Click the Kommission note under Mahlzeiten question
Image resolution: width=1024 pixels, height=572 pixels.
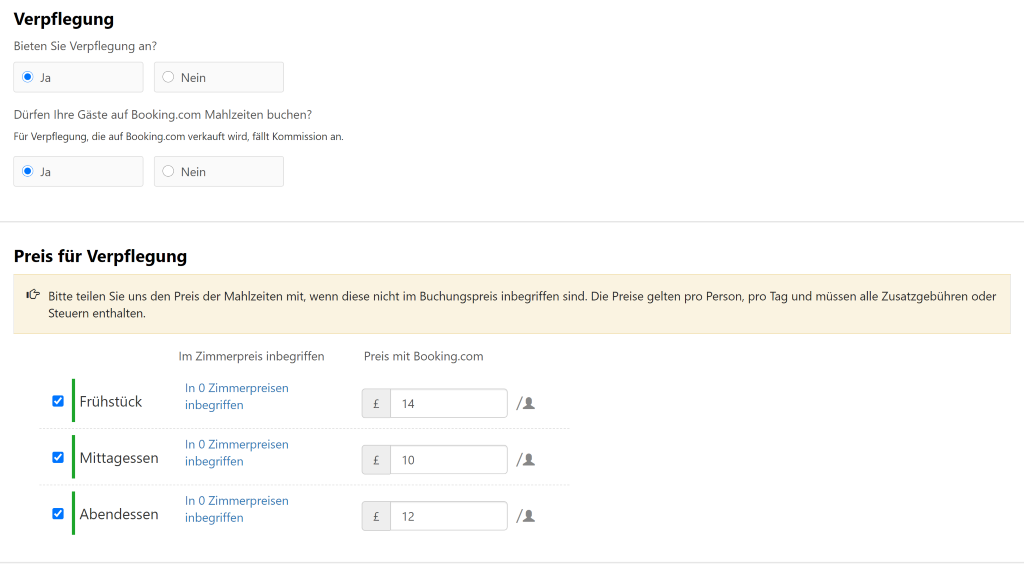pos(178,136)
